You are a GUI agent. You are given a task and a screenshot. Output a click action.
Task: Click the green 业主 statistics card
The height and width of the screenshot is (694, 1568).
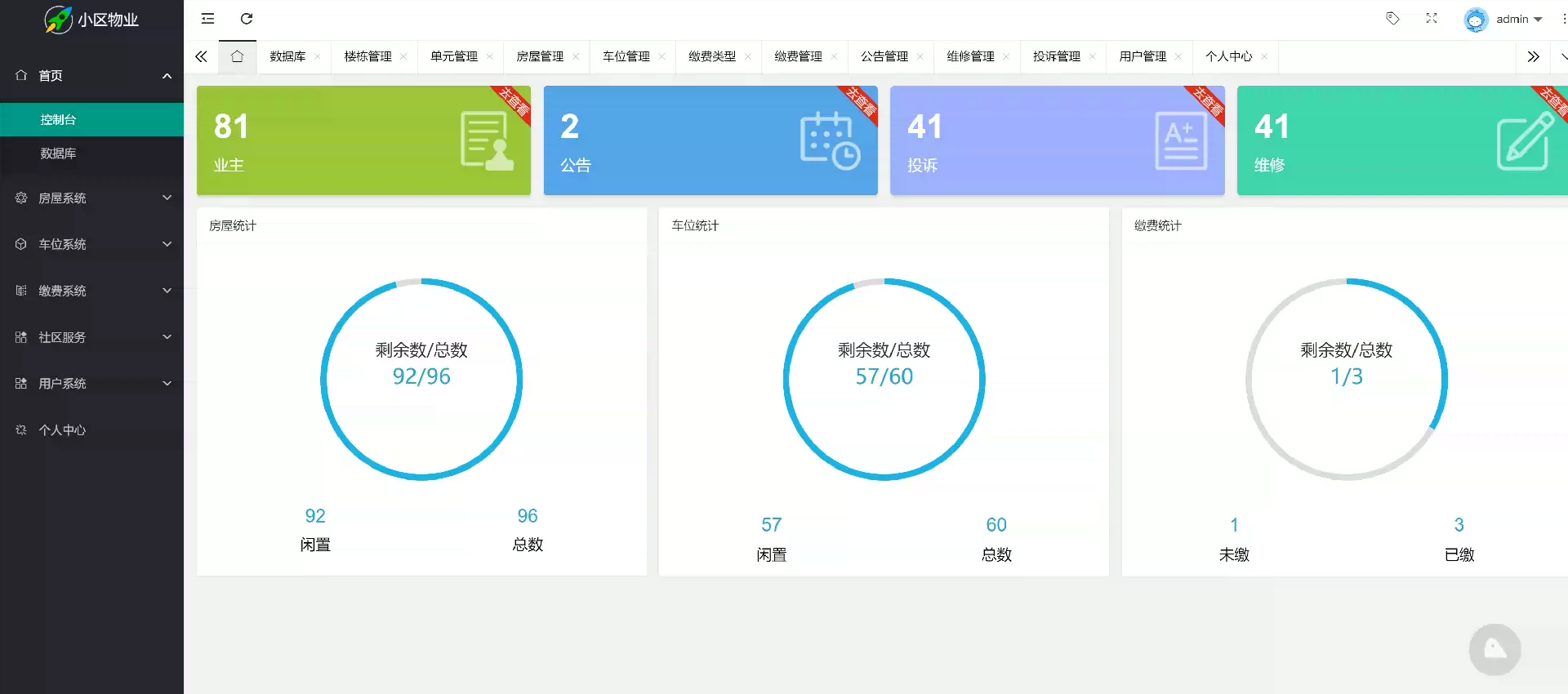coord(363,140)
